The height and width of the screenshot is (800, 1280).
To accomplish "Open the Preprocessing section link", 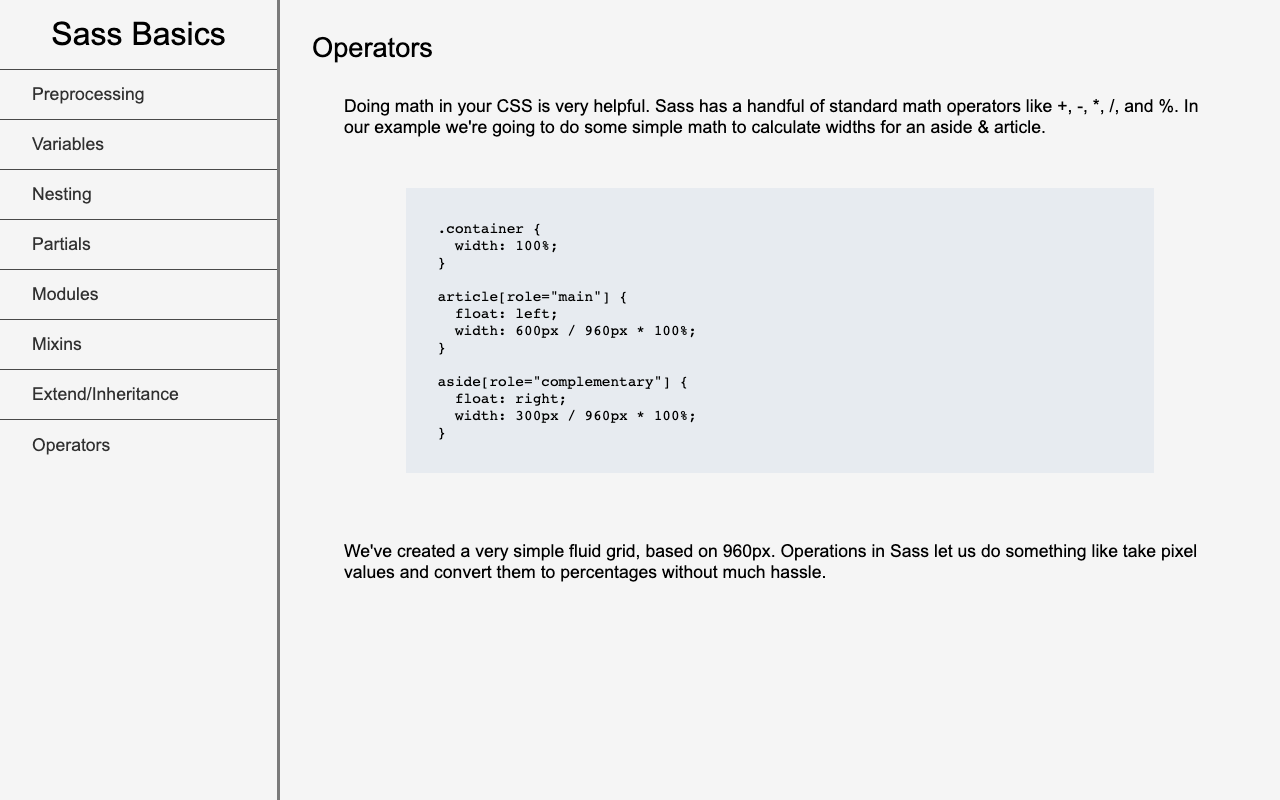I will pyautogui.click(x=88, y=94).
